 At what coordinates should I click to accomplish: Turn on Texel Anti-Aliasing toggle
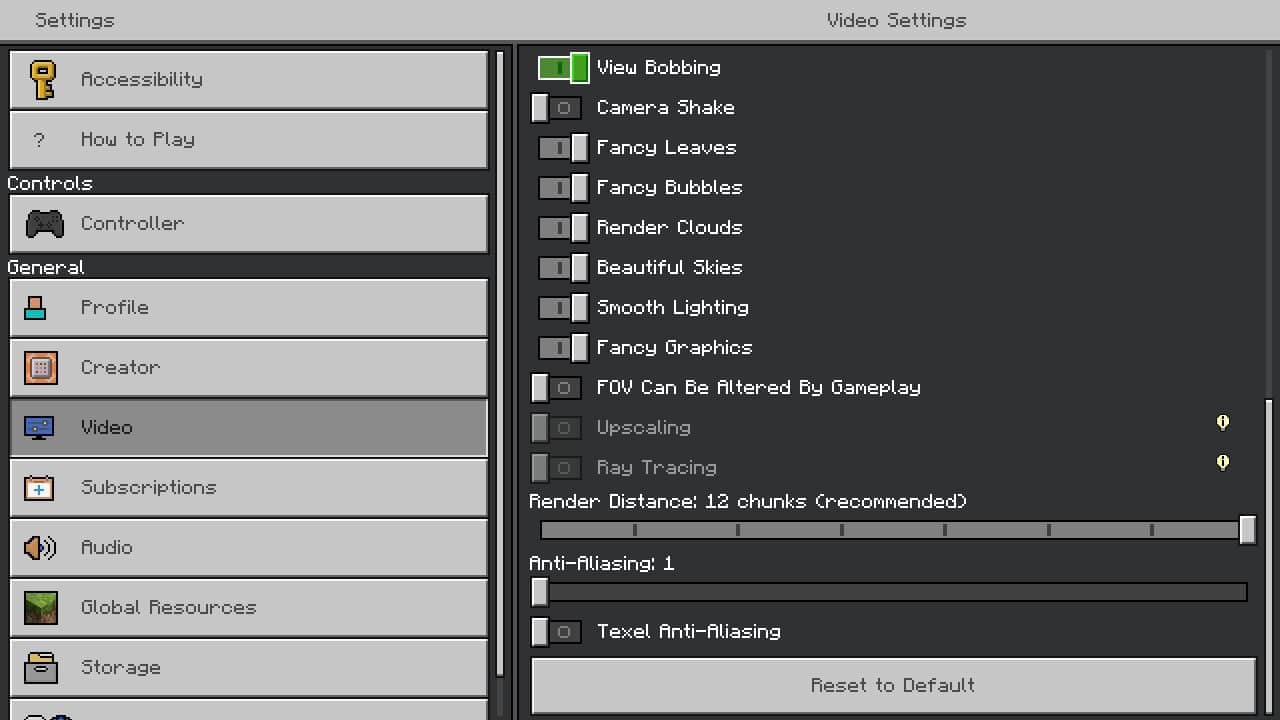(556, 632)
